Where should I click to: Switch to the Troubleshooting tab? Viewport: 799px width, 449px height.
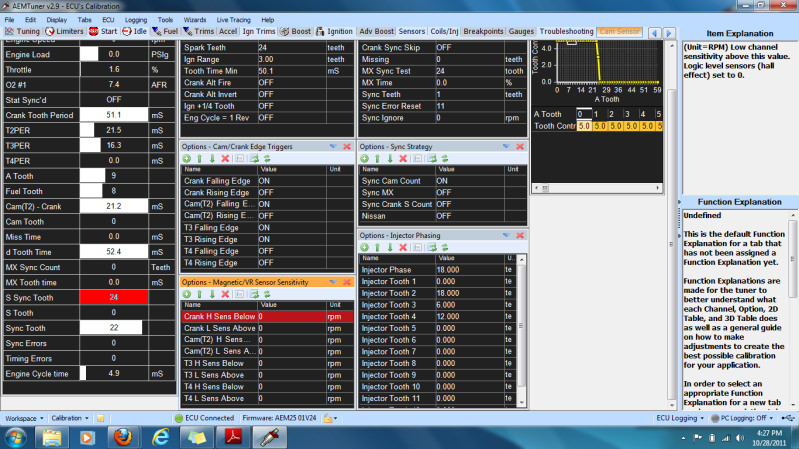click(566, 31)
